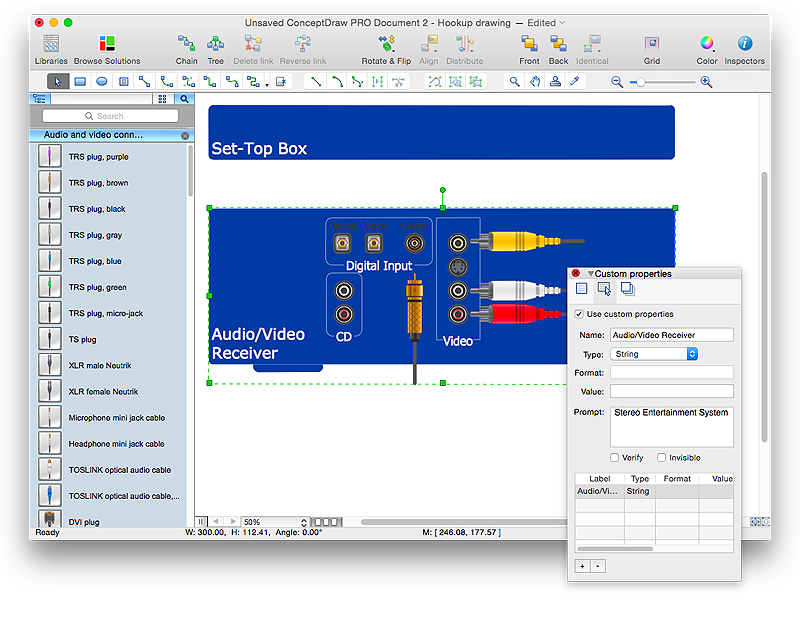This screenshot has width=800, height=625.
Task: Toggle the Grid display
Action: (652, 49)
